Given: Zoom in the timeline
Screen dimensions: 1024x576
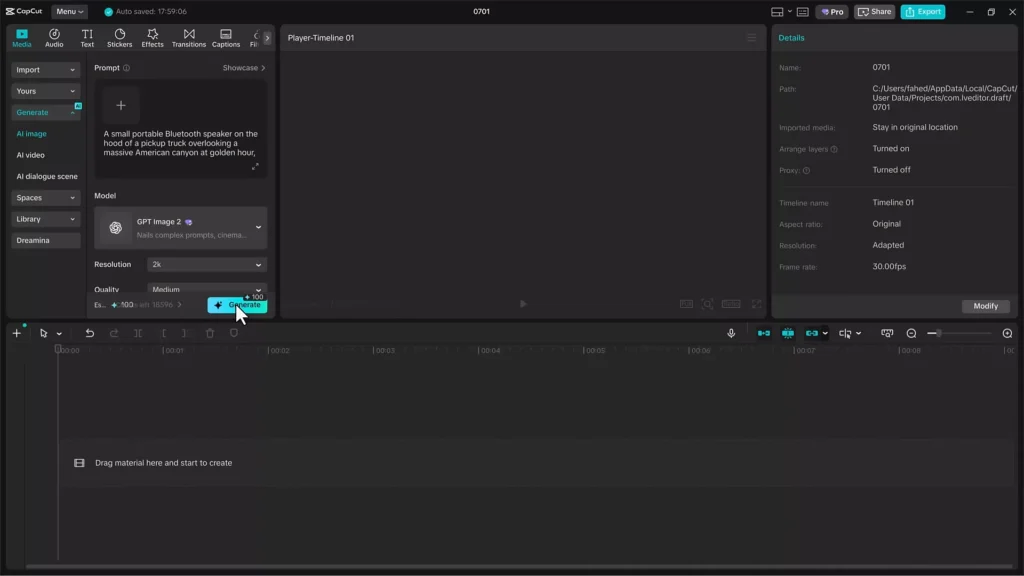Looking at the screenshot, I should pyautogui.click(x=1007, y=333).
